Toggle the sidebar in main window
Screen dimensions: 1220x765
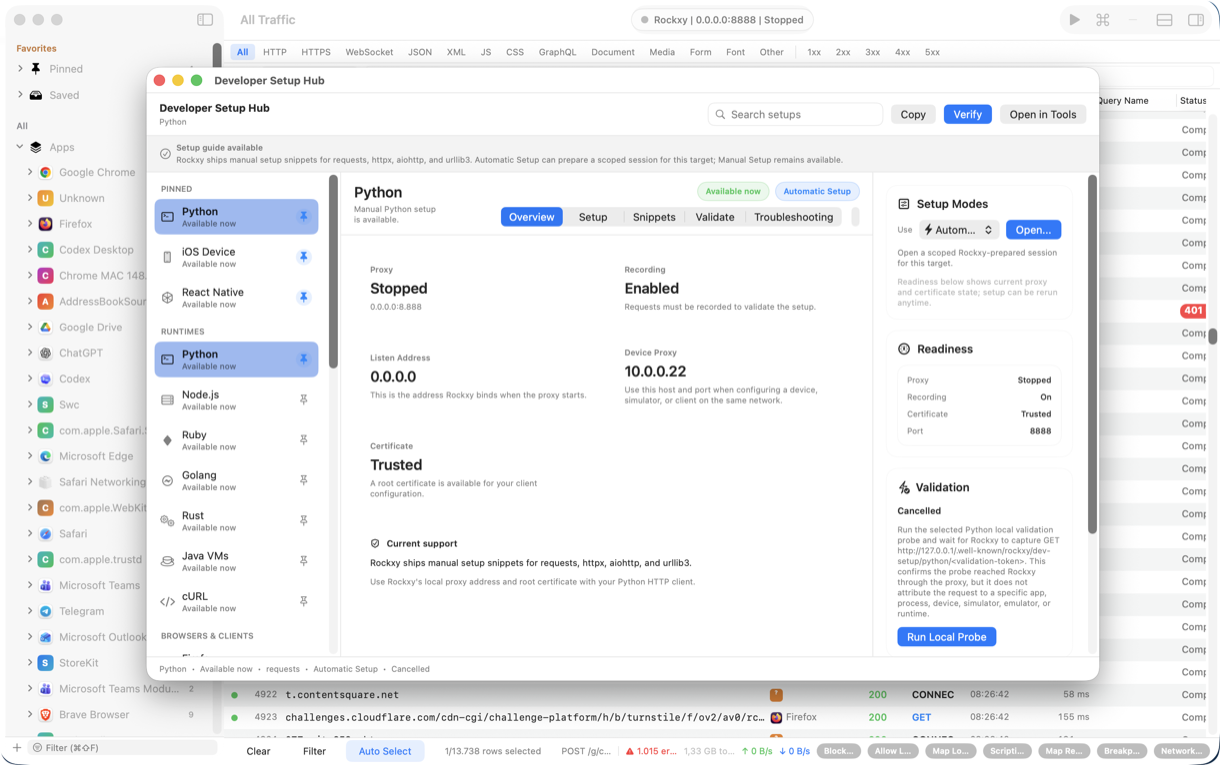pos(205,20)
